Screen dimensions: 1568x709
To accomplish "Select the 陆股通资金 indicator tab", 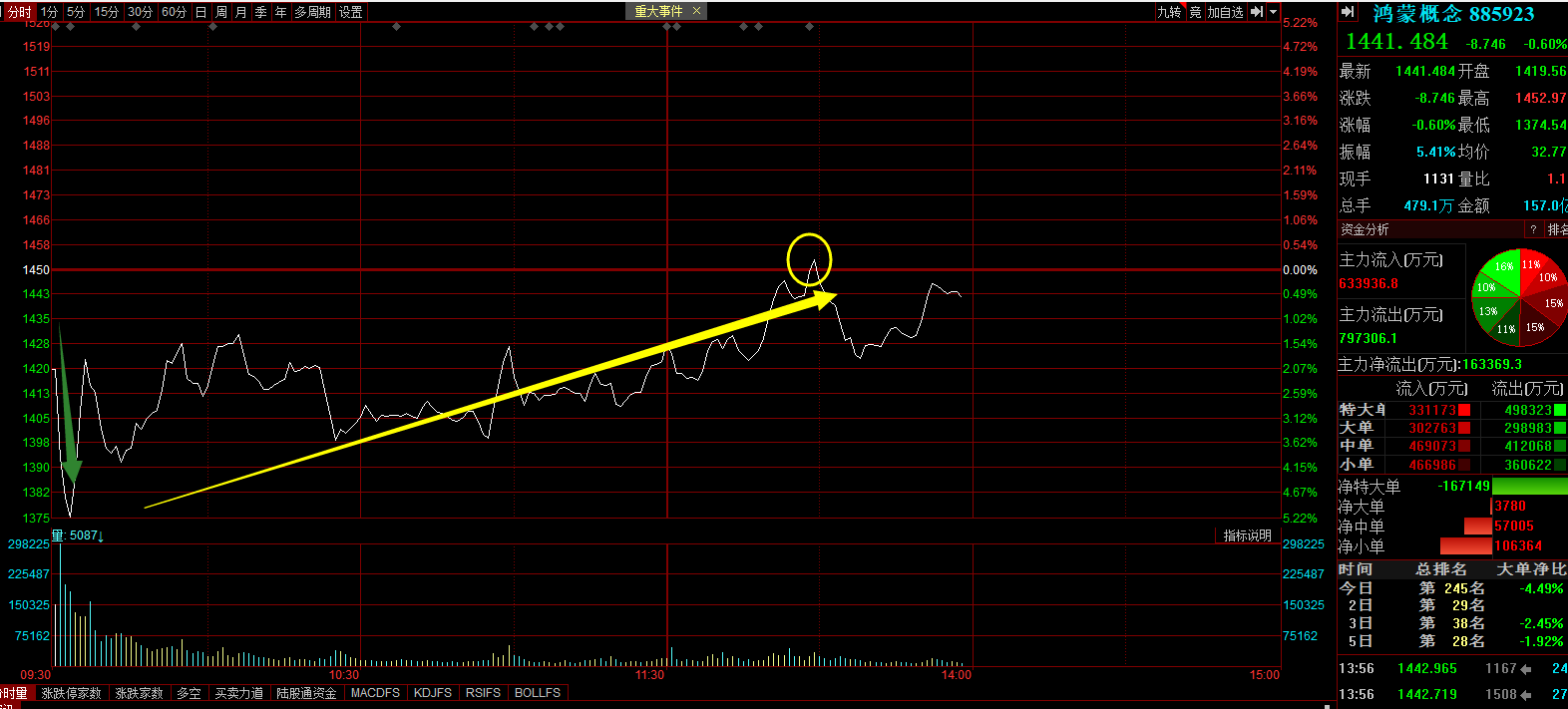I will pyautogui.click(x=306, y=693).
